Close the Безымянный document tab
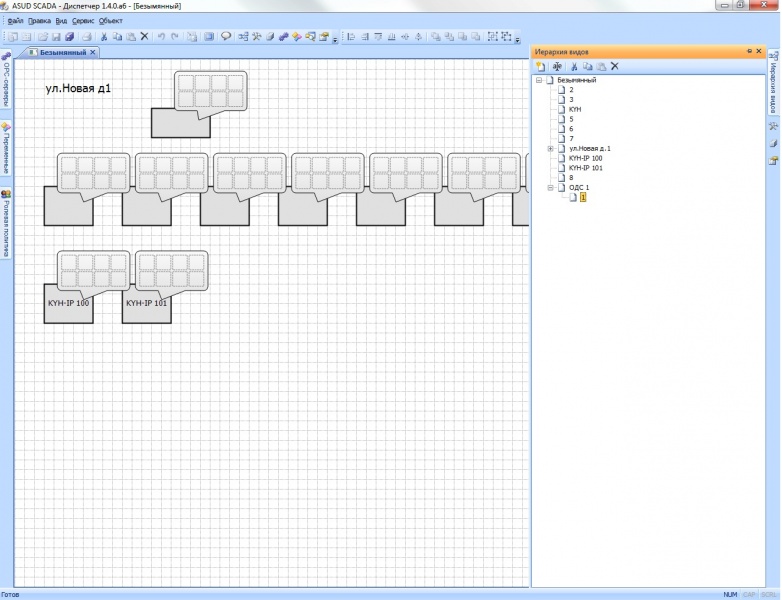Screen dimensions: 782x600 click(x=93, y=52)
